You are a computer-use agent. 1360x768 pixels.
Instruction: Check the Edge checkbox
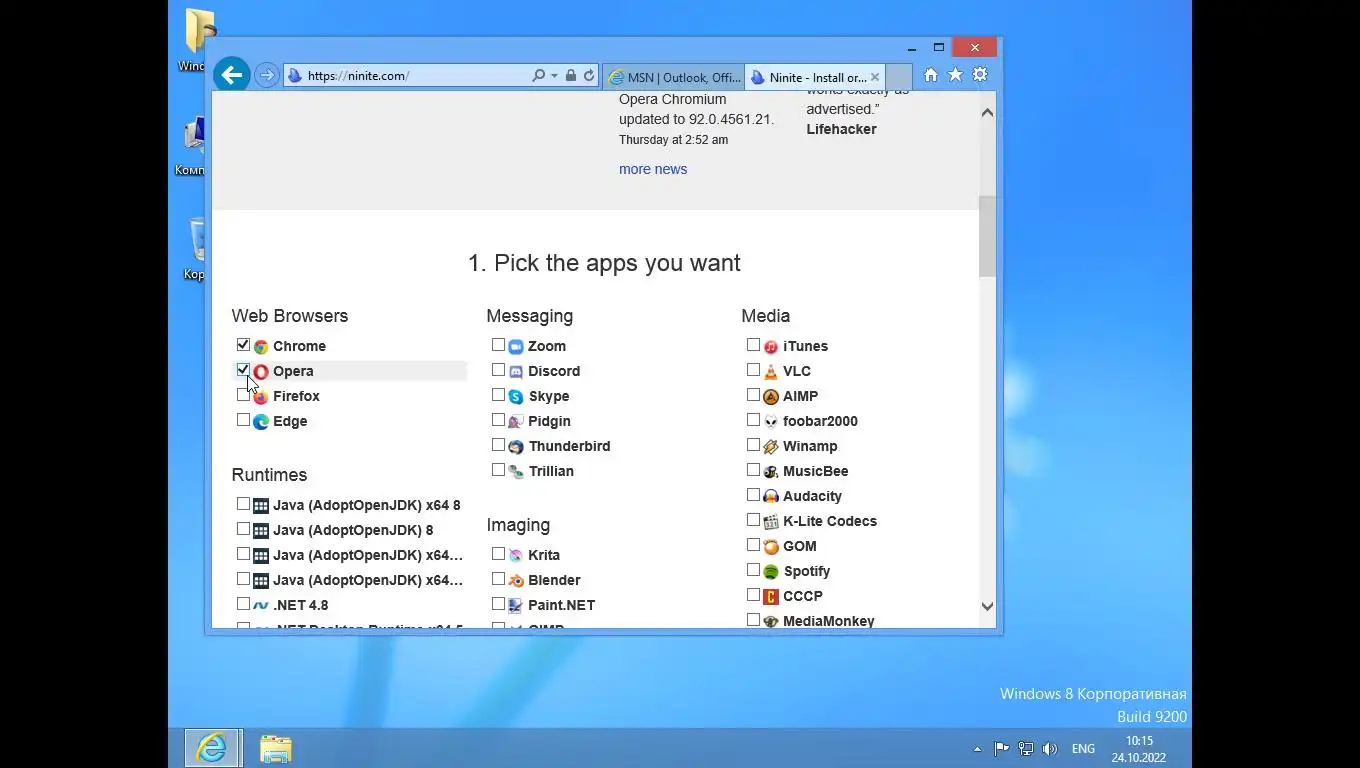[243, 420]
